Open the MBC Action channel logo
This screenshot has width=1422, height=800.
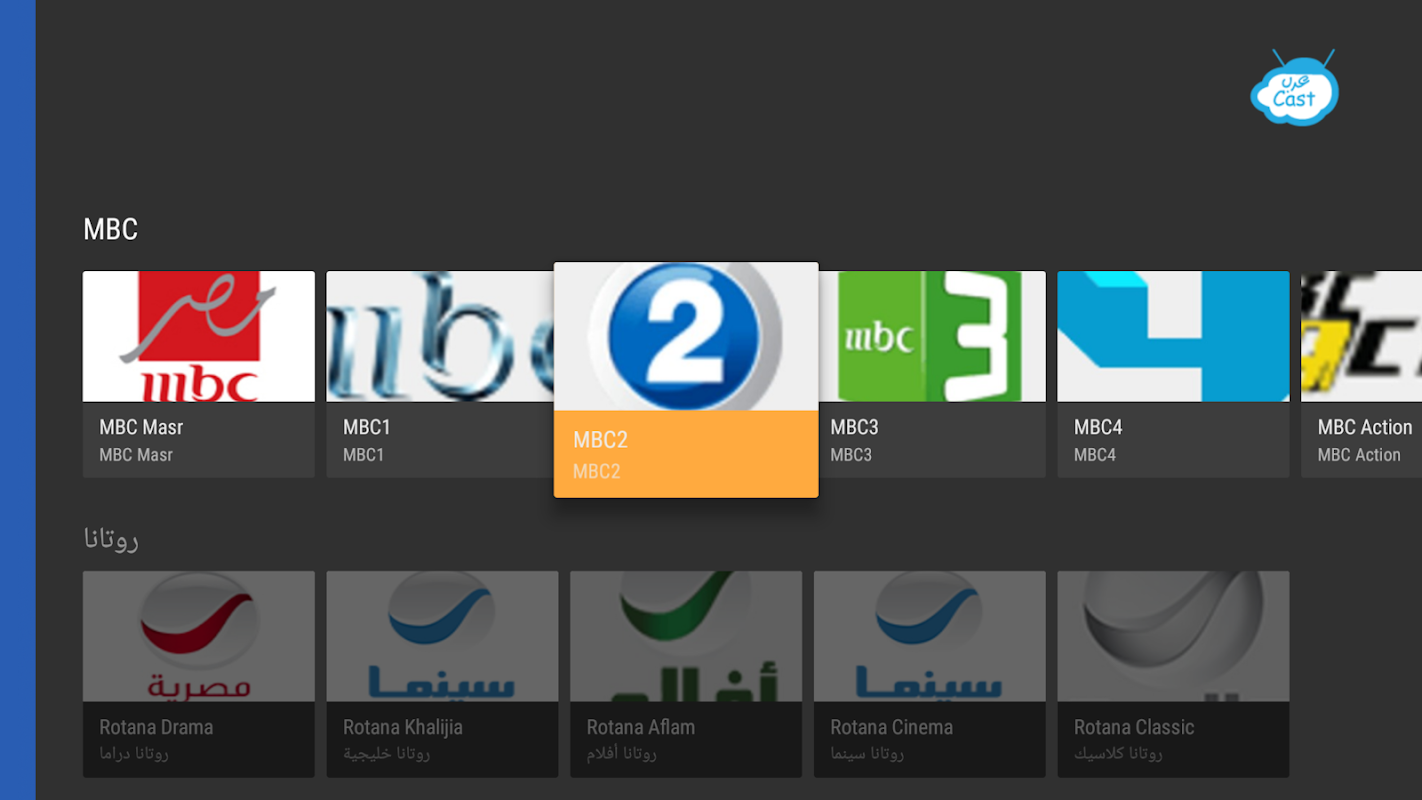coord(1361,336)
